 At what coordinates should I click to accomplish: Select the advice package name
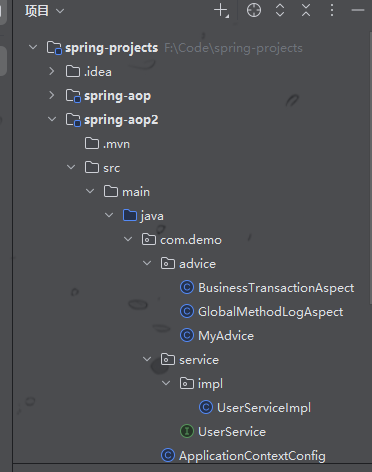[197, 264]
